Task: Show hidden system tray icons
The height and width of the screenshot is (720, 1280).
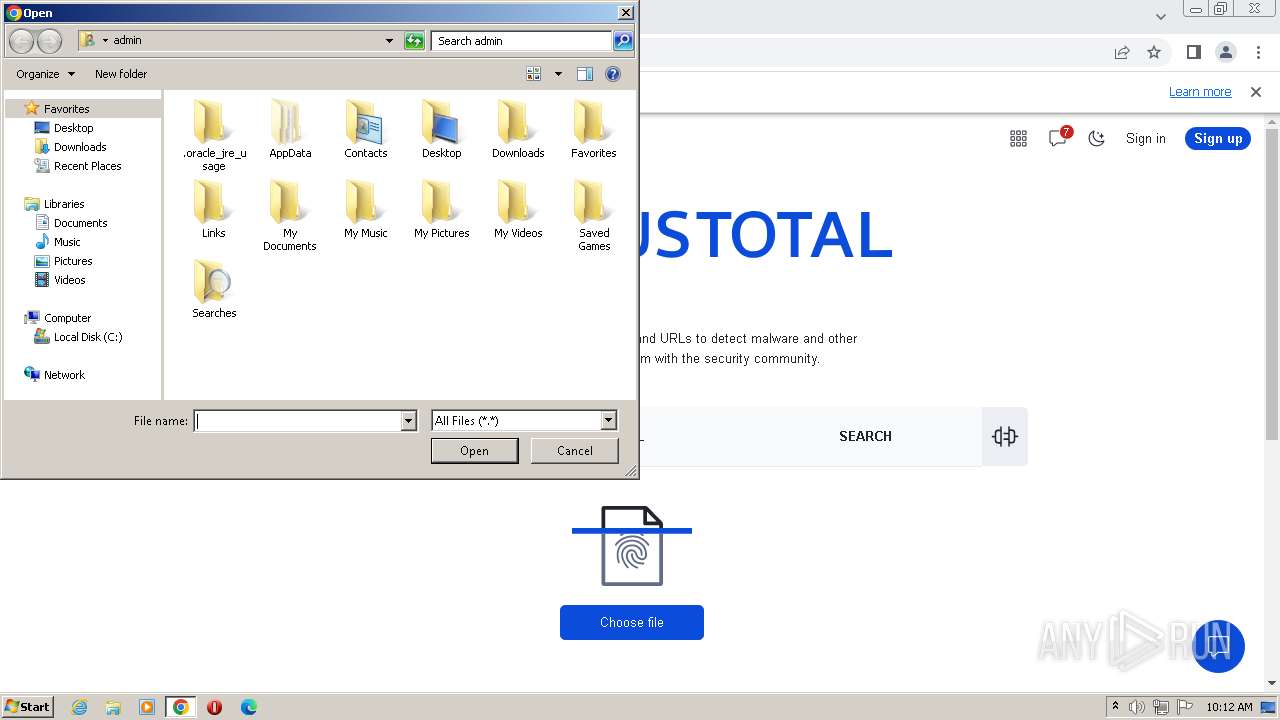Action: coord(1115,707)
